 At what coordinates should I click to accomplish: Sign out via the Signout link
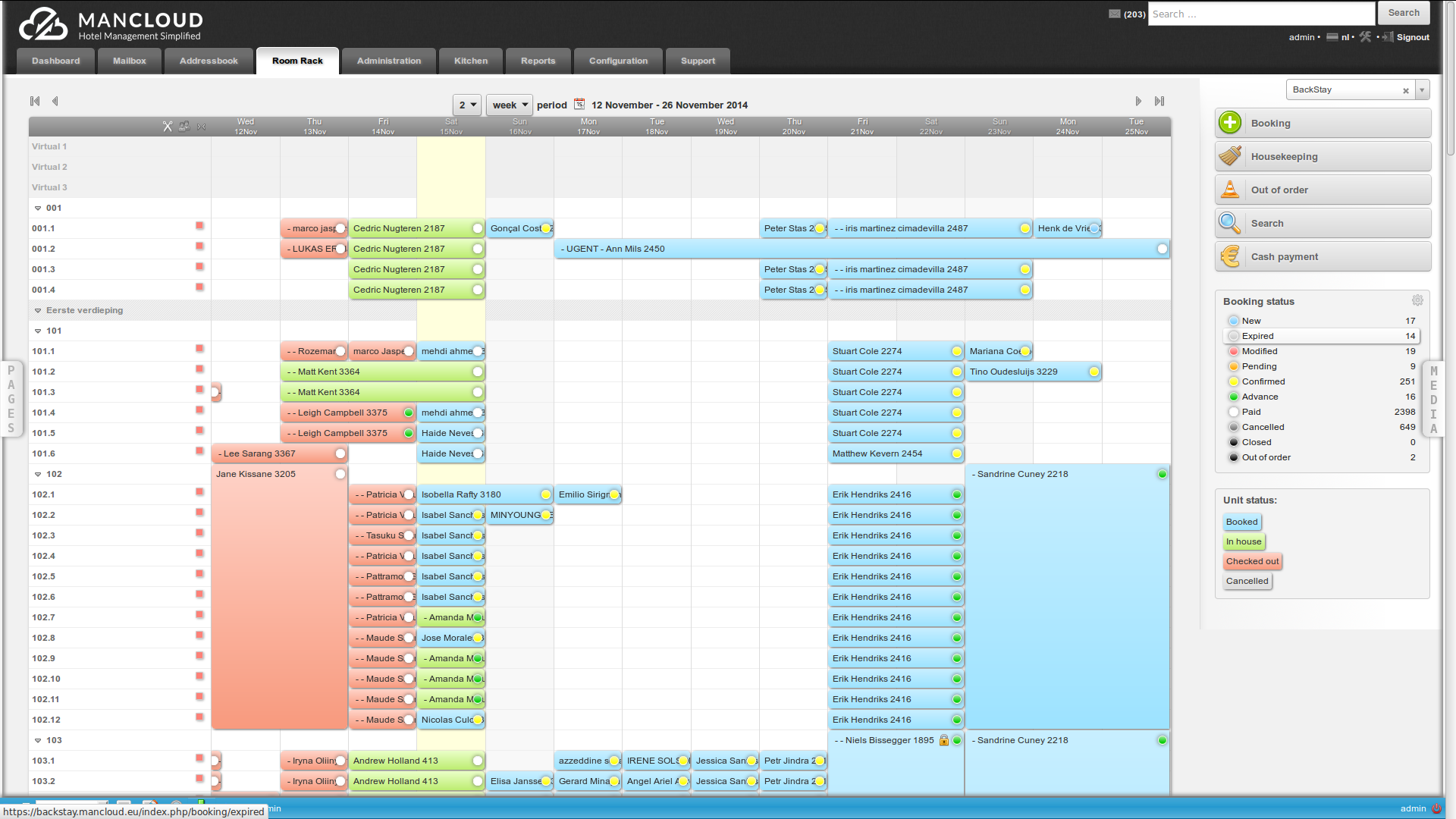1411,36
